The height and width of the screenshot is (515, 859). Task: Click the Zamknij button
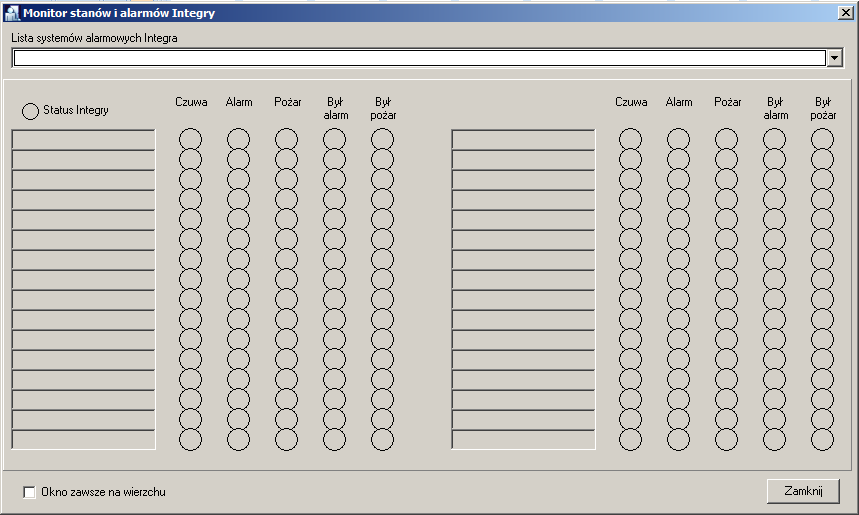(x=803, y=491)
